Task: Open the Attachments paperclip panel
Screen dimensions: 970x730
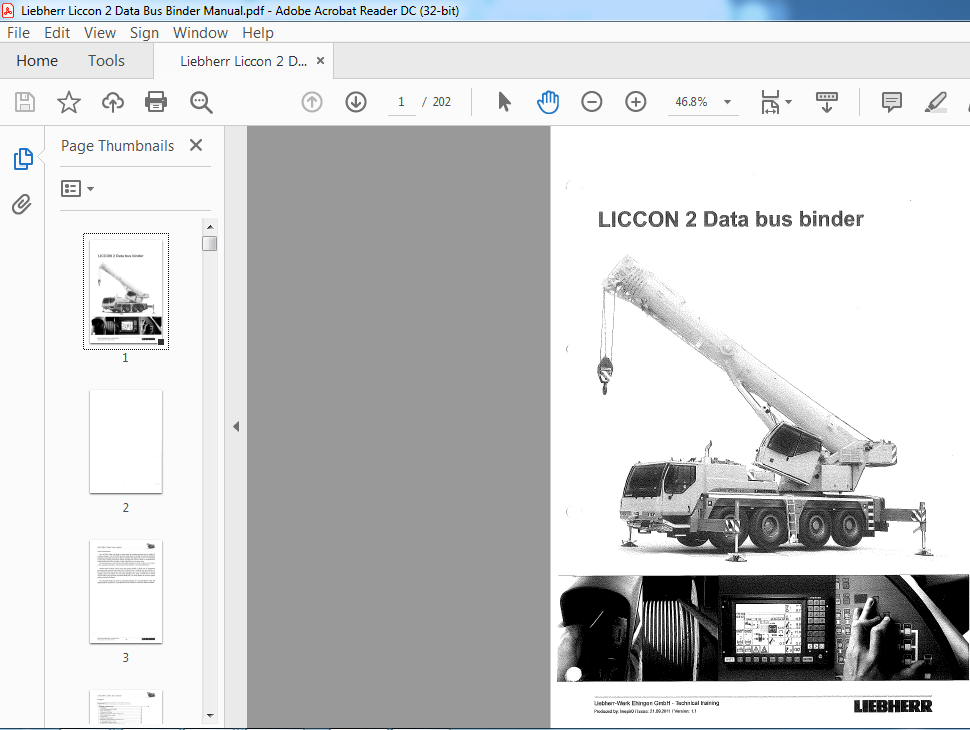Action: (x=22, y=204)
